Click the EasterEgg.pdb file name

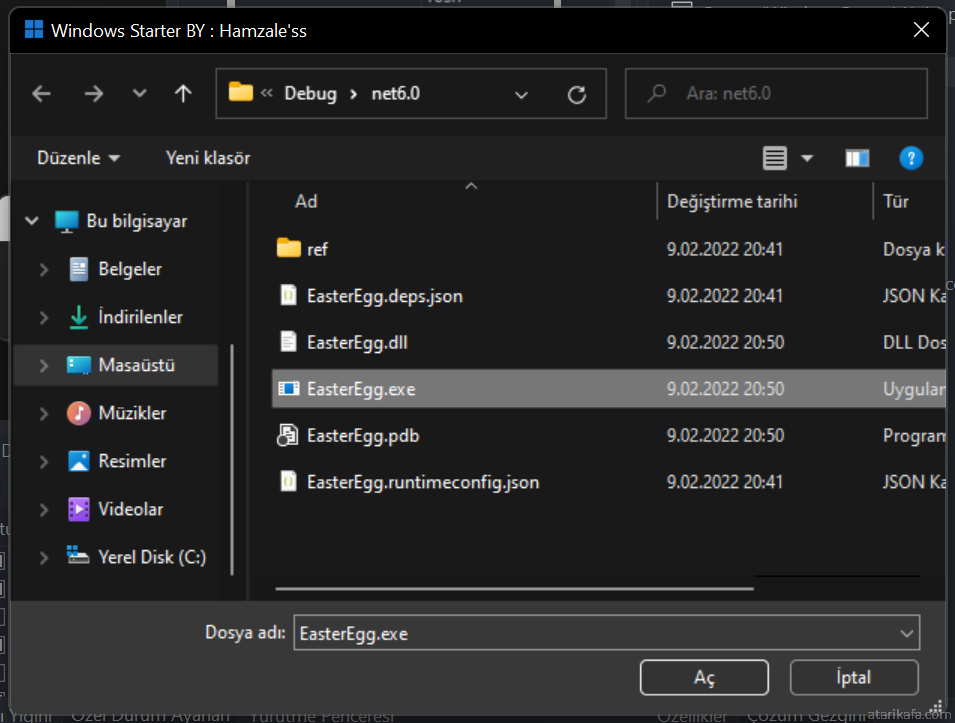point(363,436)
